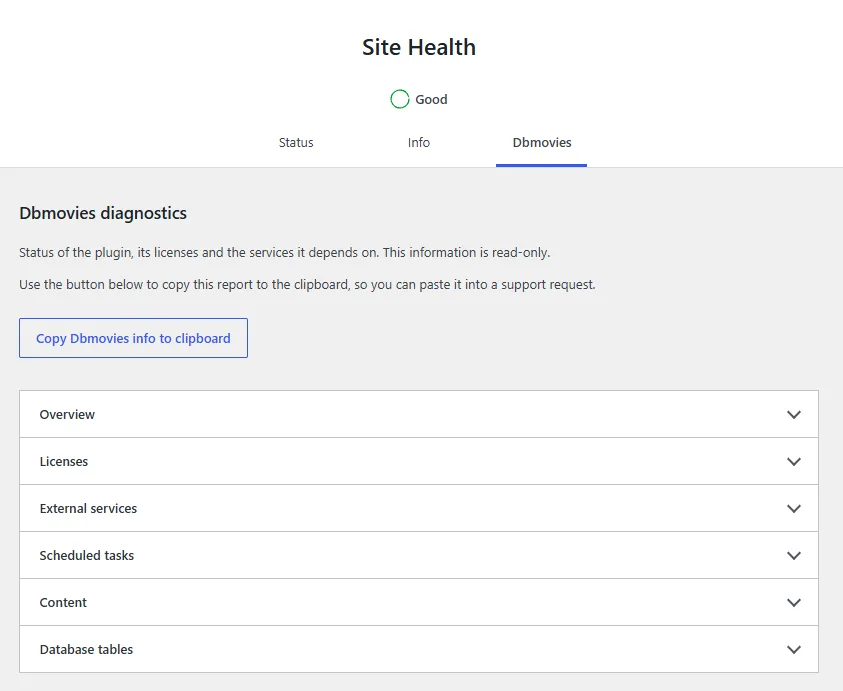843x691 pixels.
Task: Click the "Good" status label
Action: pos(431,99)
